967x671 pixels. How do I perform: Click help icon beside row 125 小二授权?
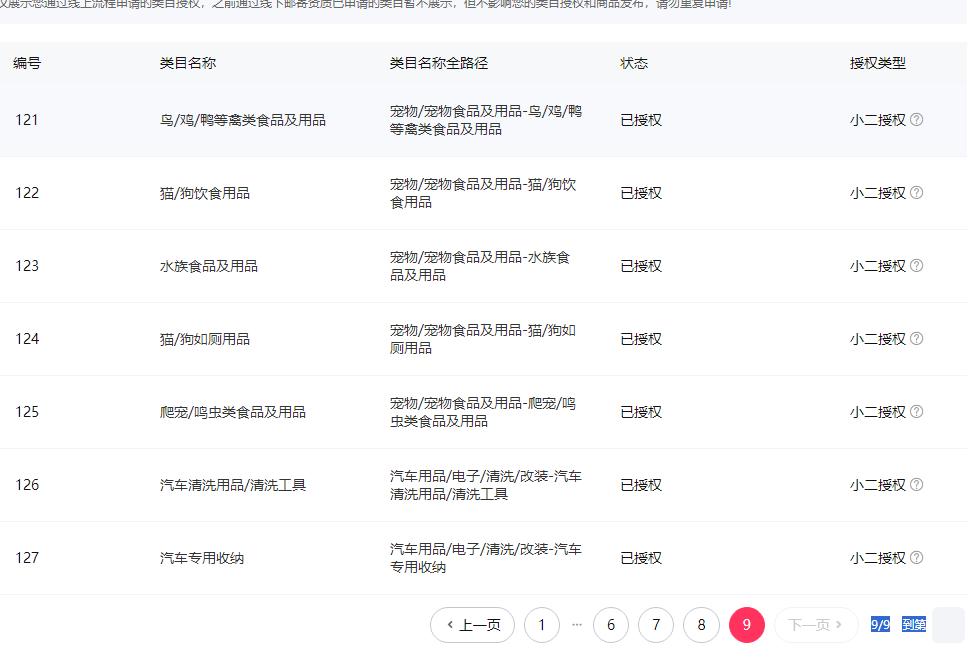click(916, 412)
